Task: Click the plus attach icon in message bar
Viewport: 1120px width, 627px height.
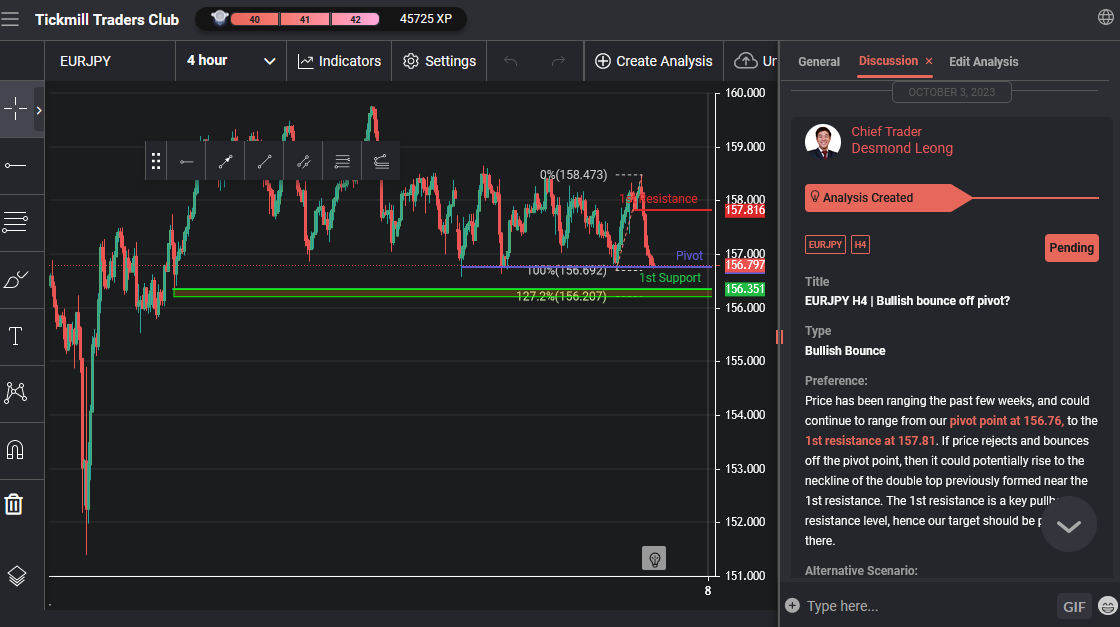Action: tap(792, 606)
